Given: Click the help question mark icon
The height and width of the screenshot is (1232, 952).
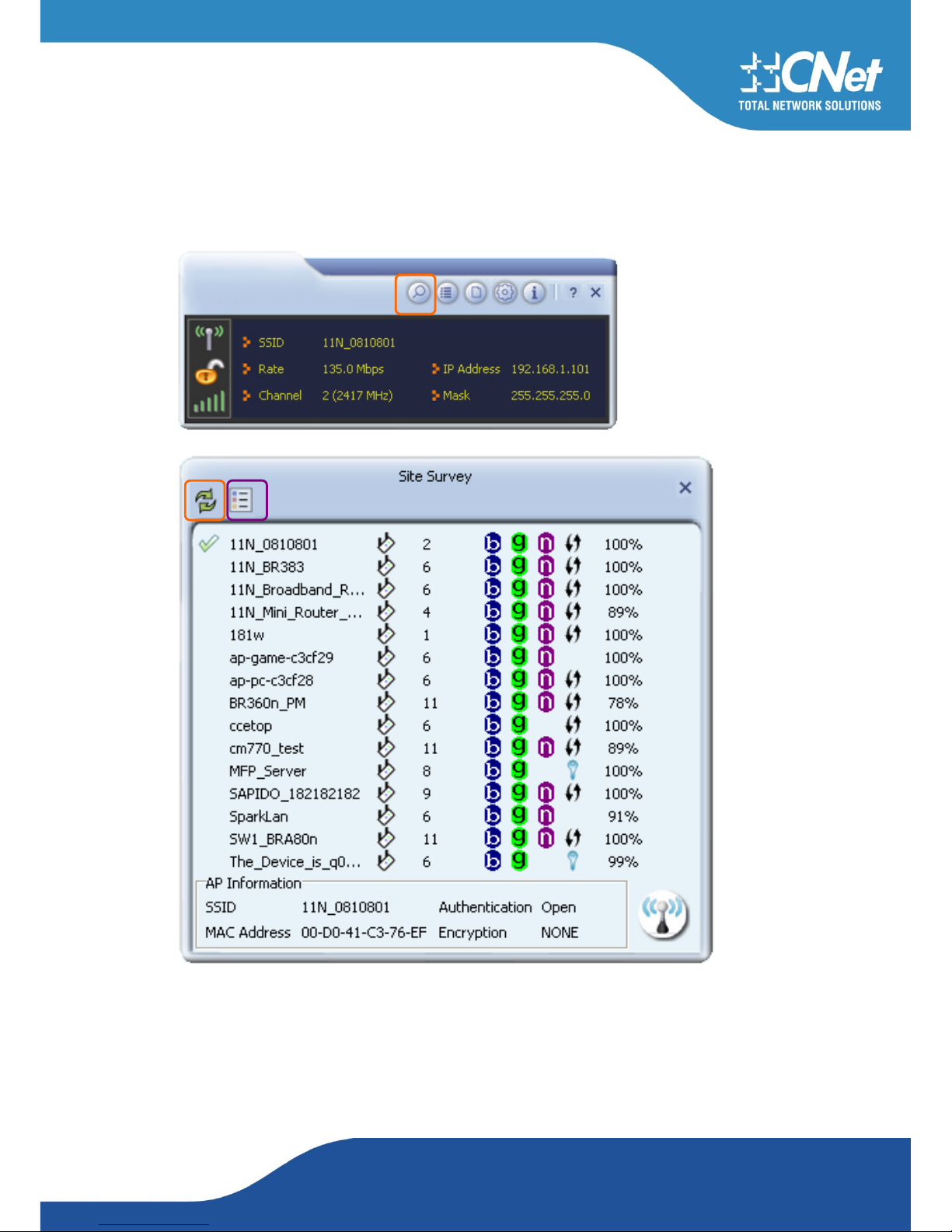Looking at the screenshot, I should coord(573,293).
